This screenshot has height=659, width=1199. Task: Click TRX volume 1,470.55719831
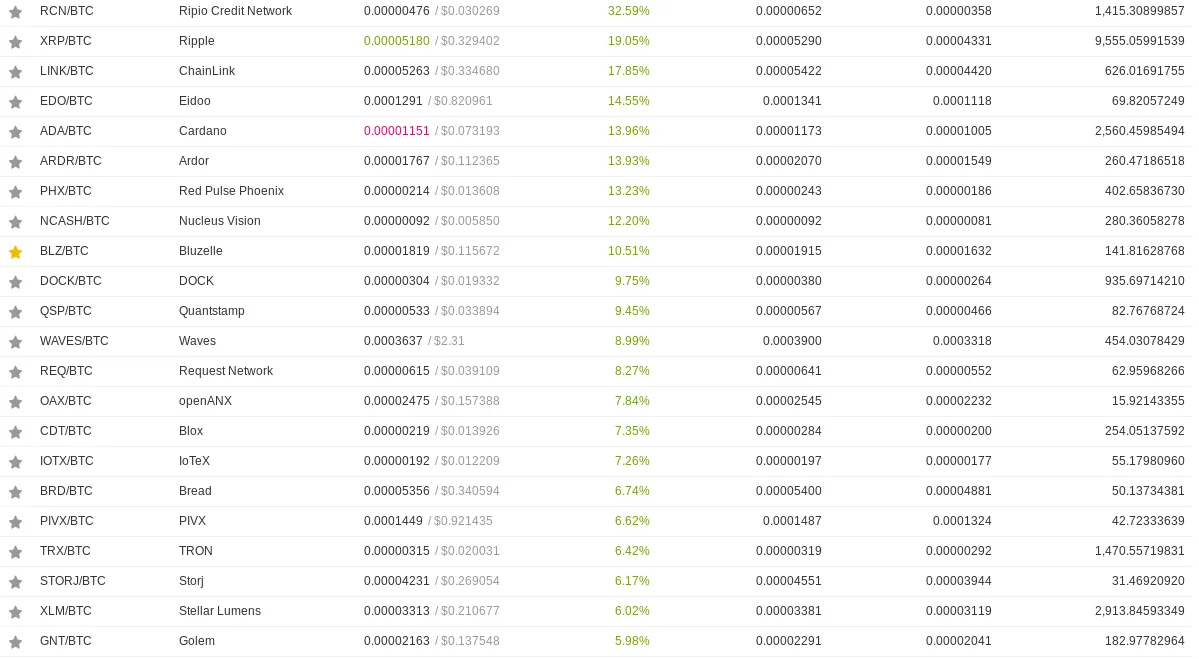click(x=1139, y=550)
